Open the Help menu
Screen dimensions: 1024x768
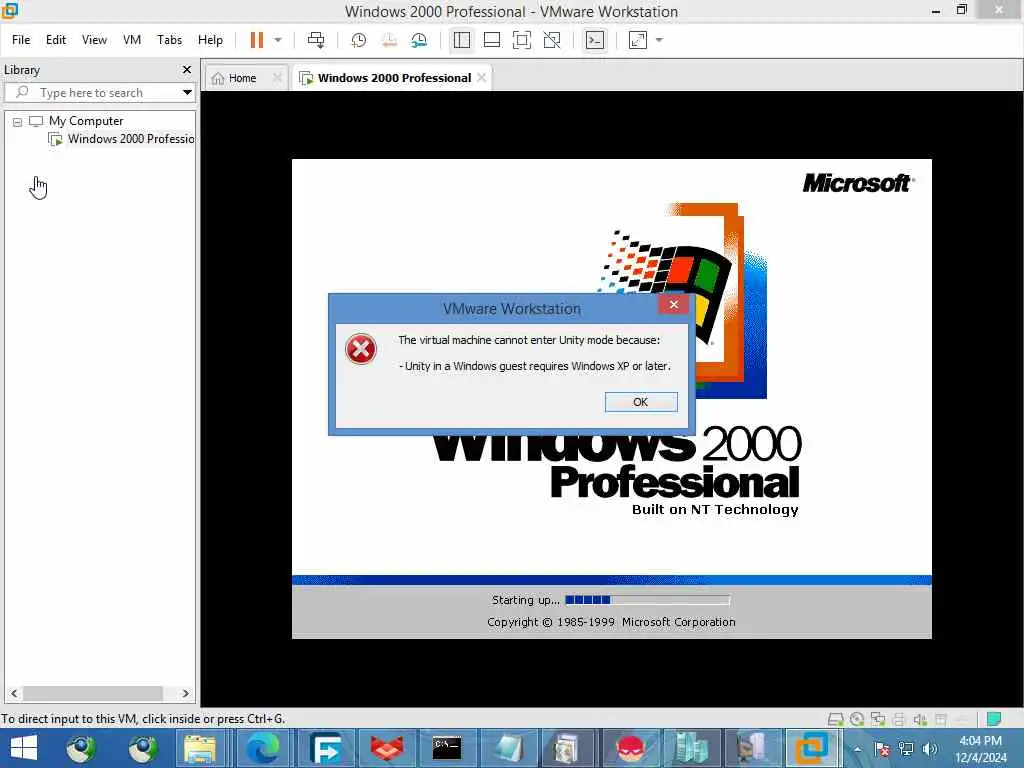210,40
